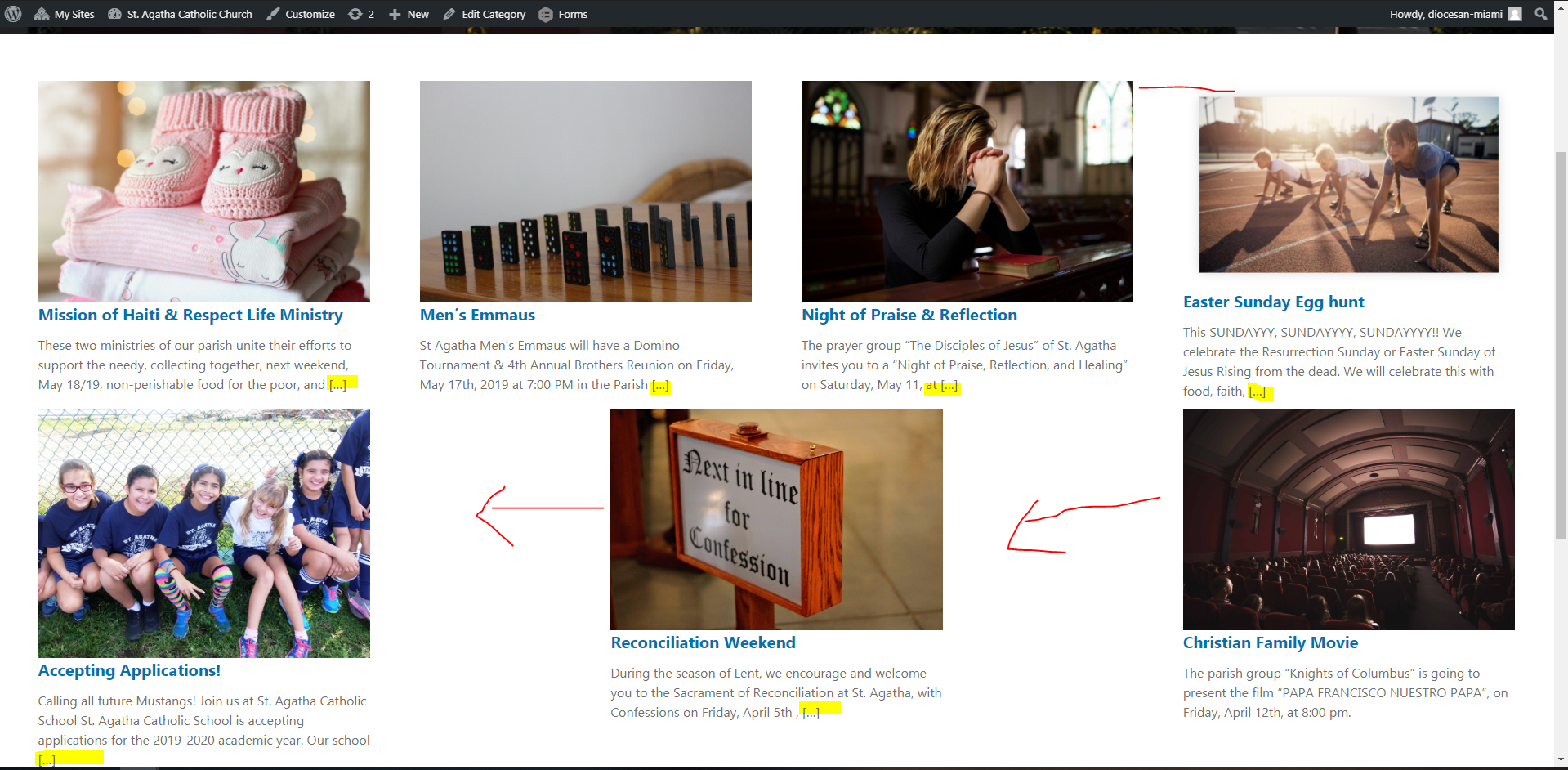Open Forms from the admin bar

563,14
